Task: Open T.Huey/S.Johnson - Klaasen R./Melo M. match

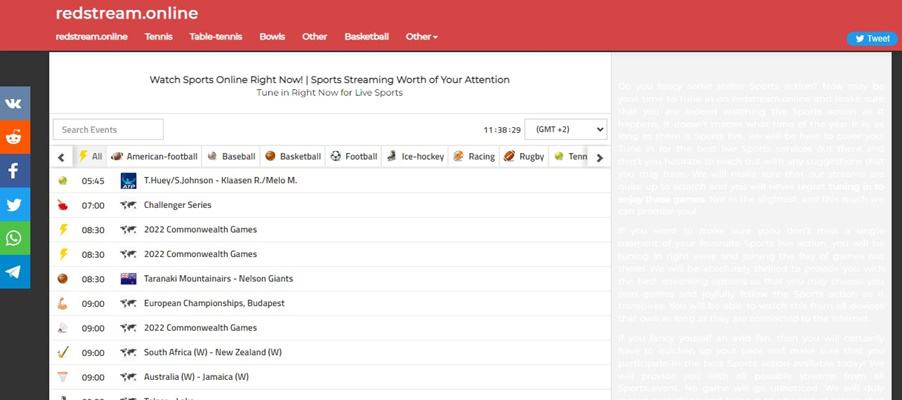Action: (x=220, y=180)
